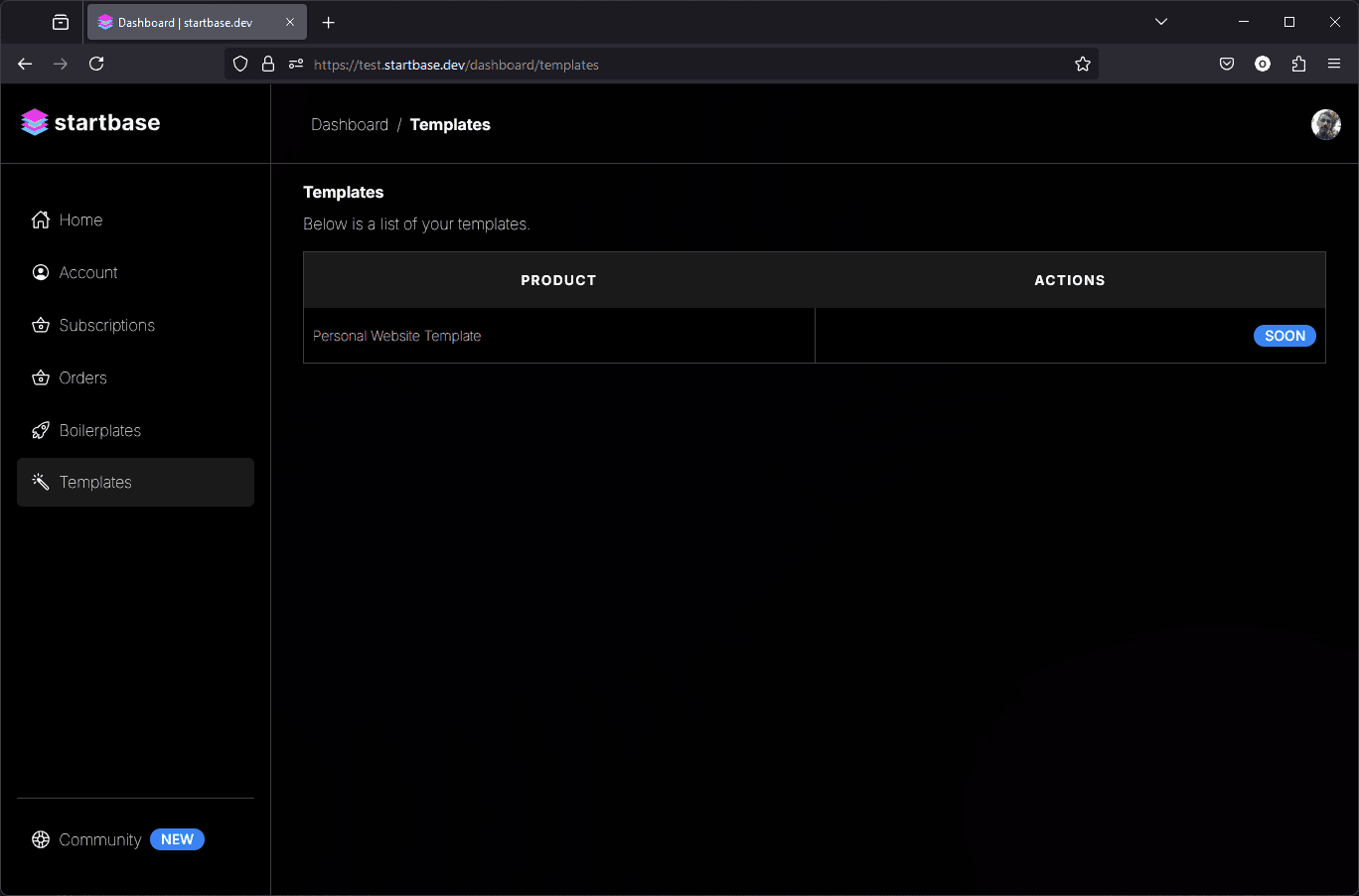Click the Boilerplates rocket icon

(x=41, y=430)
